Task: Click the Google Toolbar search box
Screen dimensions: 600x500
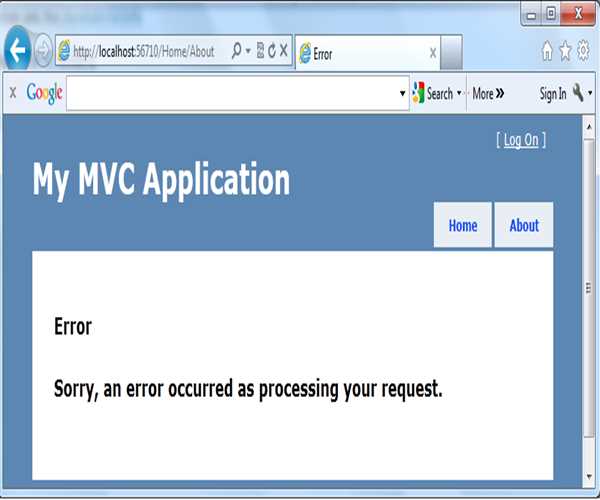Action: coord(238,93)
